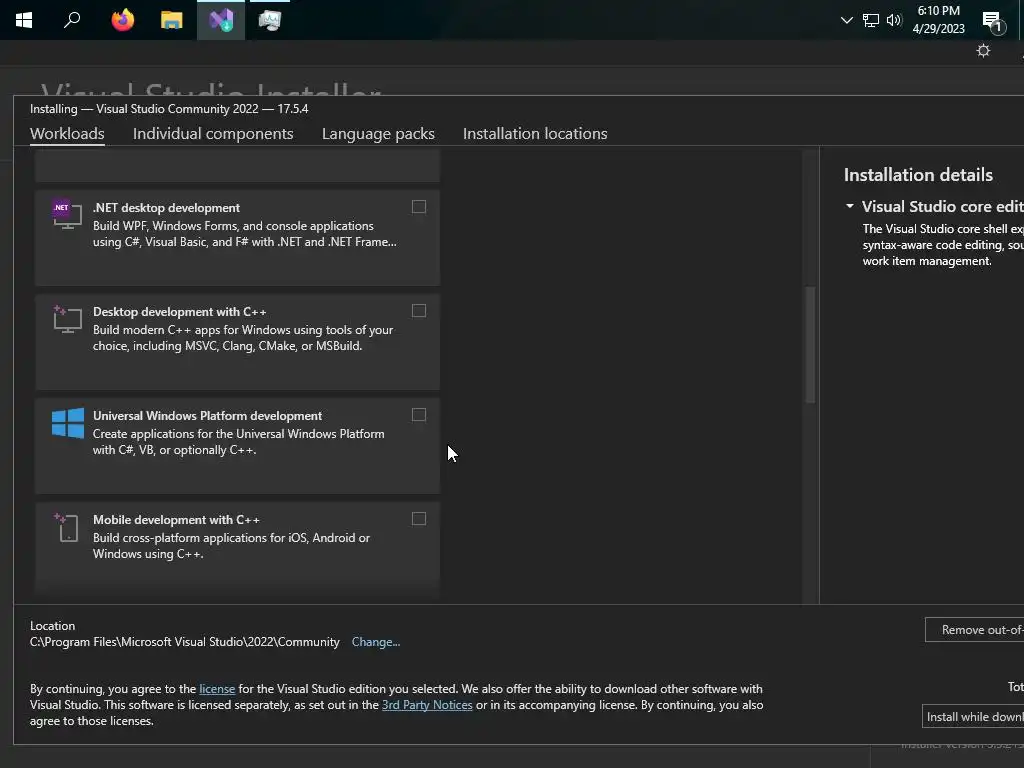Select Mobile development with C++ checkbox
The image size is (1024, 768).
click(x=419, y=519)
